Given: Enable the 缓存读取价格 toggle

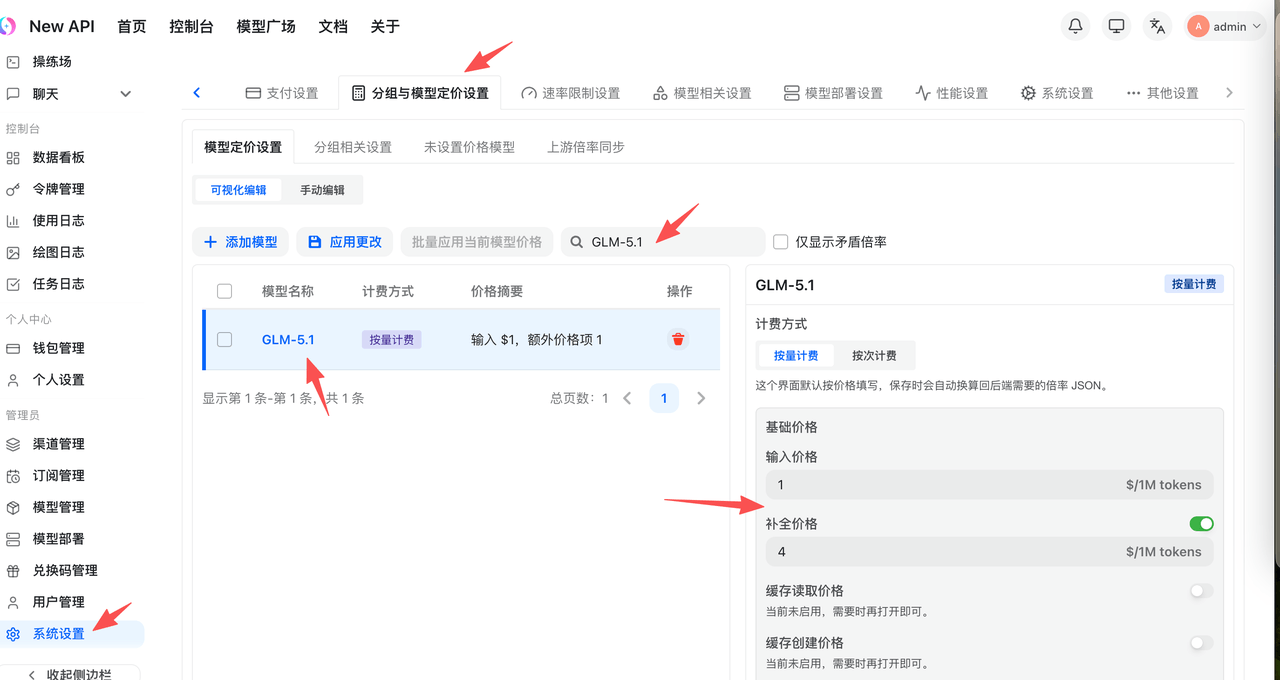Looking at the screenshot, I should click(x=1200, y=591).
